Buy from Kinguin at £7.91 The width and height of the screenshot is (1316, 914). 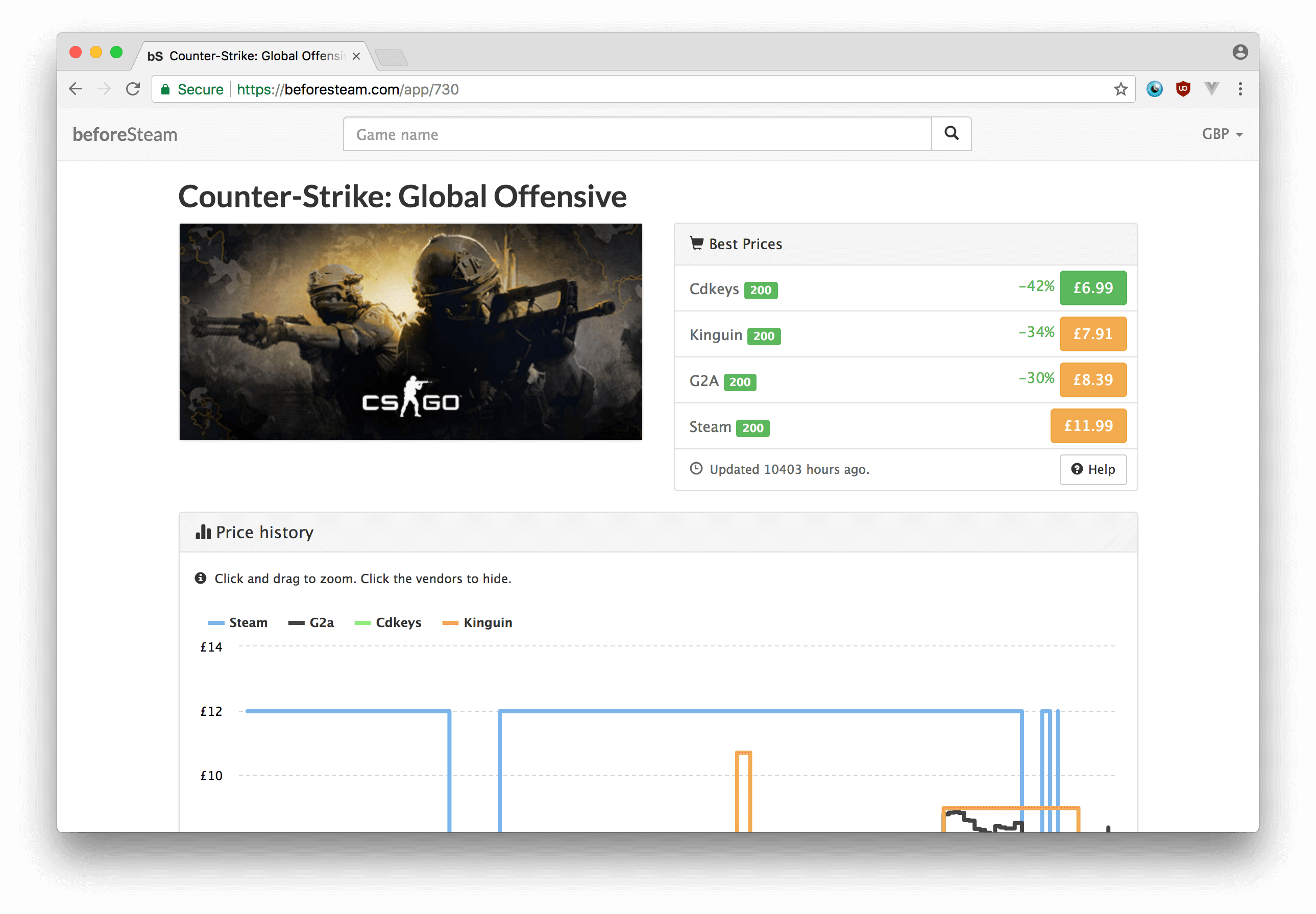pos(1093,334)
